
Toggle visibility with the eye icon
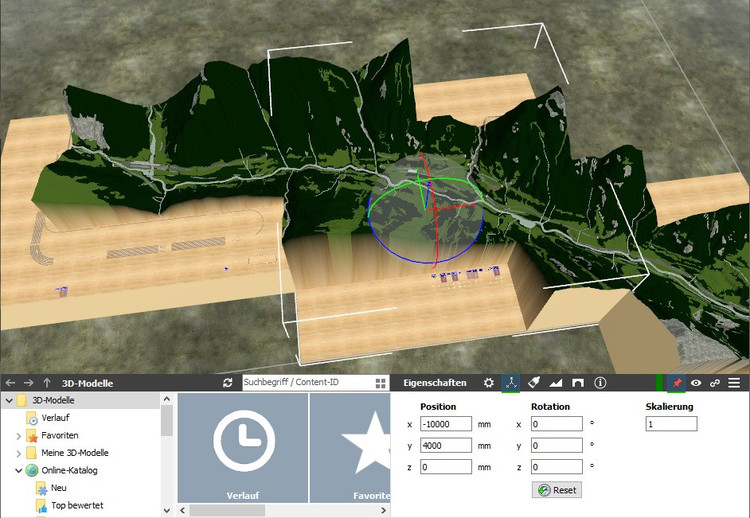[696, 383]
